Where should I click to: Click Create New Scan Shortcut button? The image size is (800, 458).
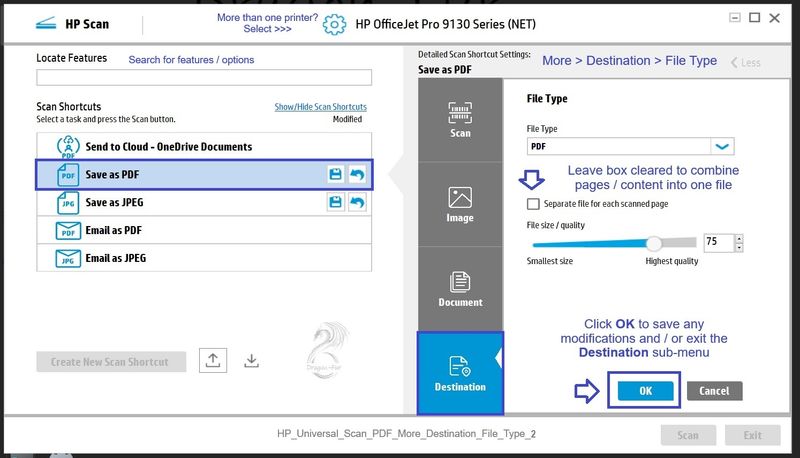coord(111,362)
